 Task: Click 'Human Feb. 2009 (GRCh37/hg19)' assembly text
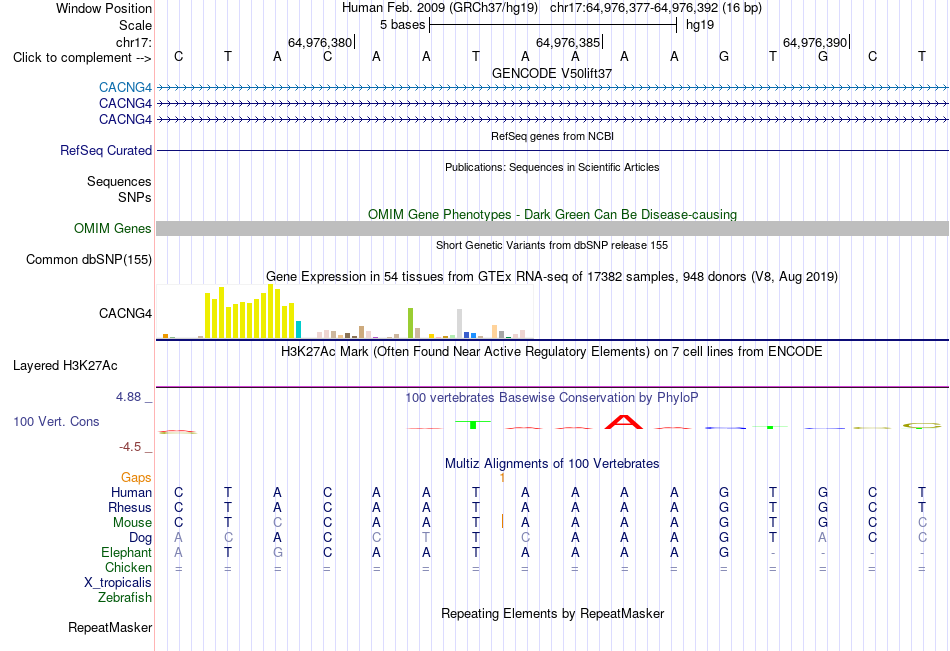[x=440, y=8]
